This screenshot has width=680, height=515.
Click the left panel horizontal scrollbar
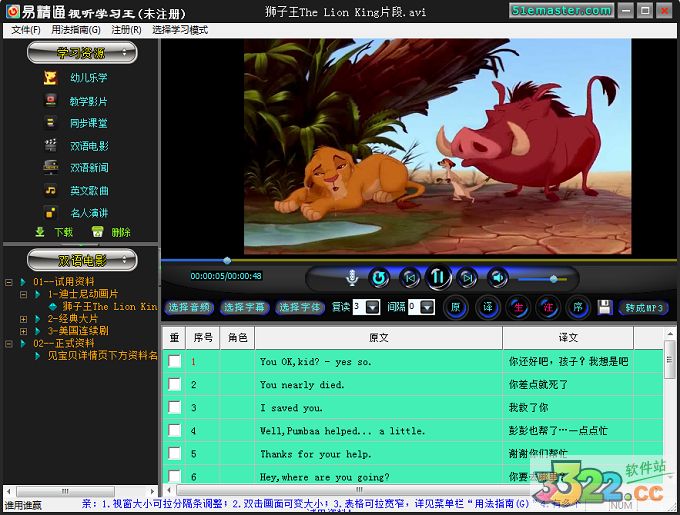click(65, 491)
